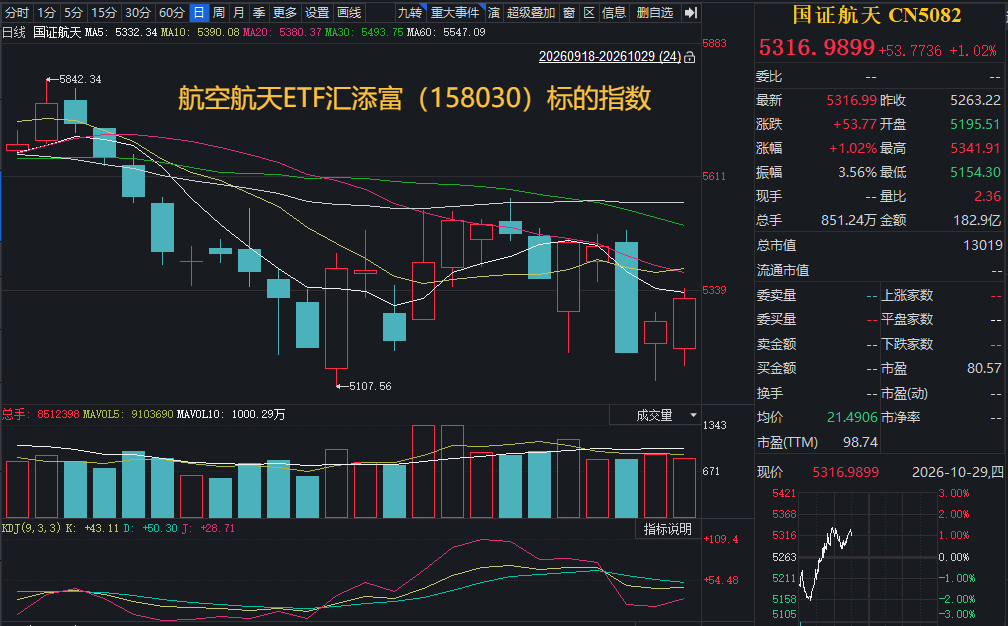Toggle the date range lock icon
1008x626 pixels.
(690, 57)
